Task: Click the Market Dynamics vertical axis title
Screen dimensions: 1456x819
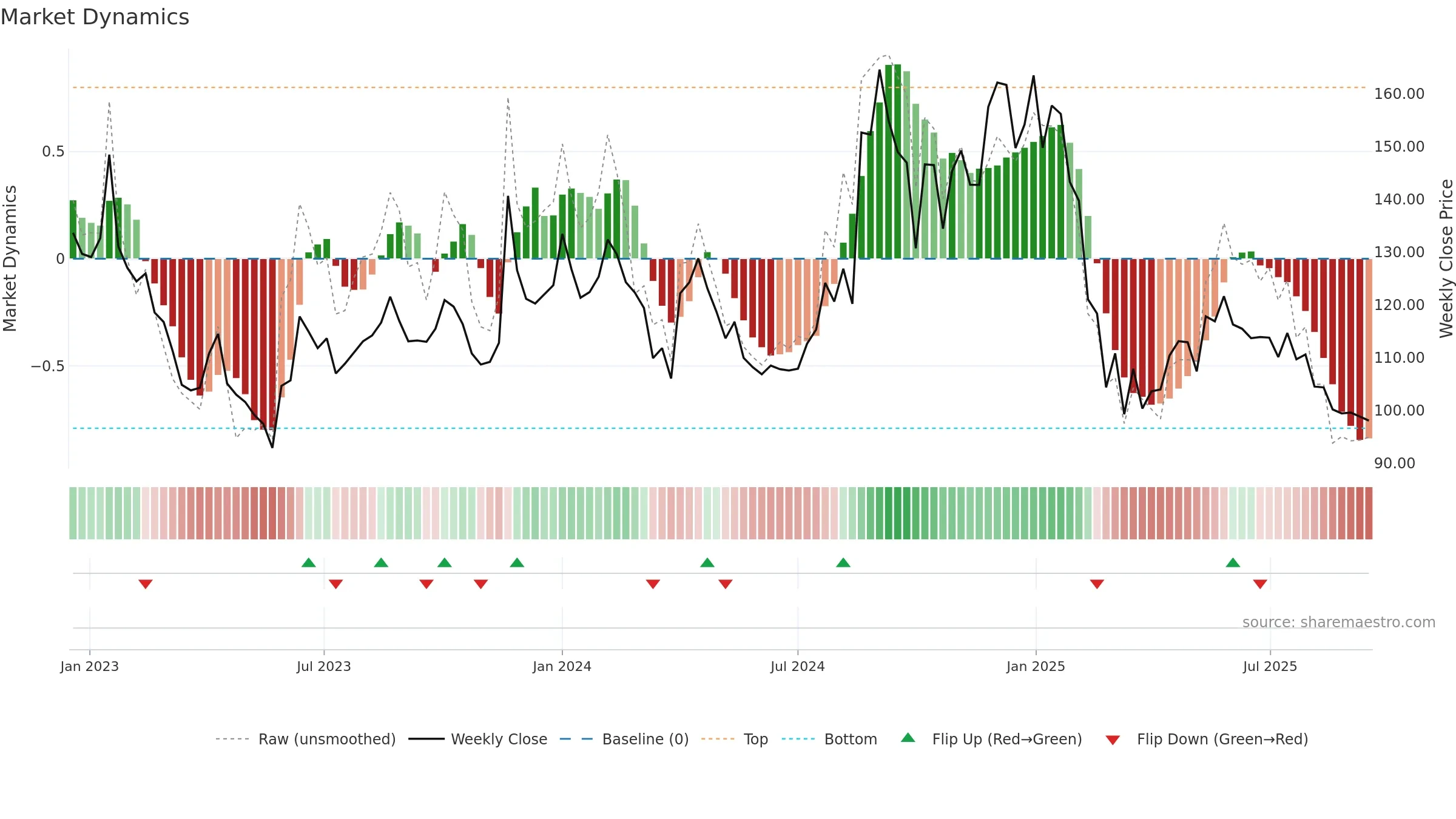Action: (10, 258)
